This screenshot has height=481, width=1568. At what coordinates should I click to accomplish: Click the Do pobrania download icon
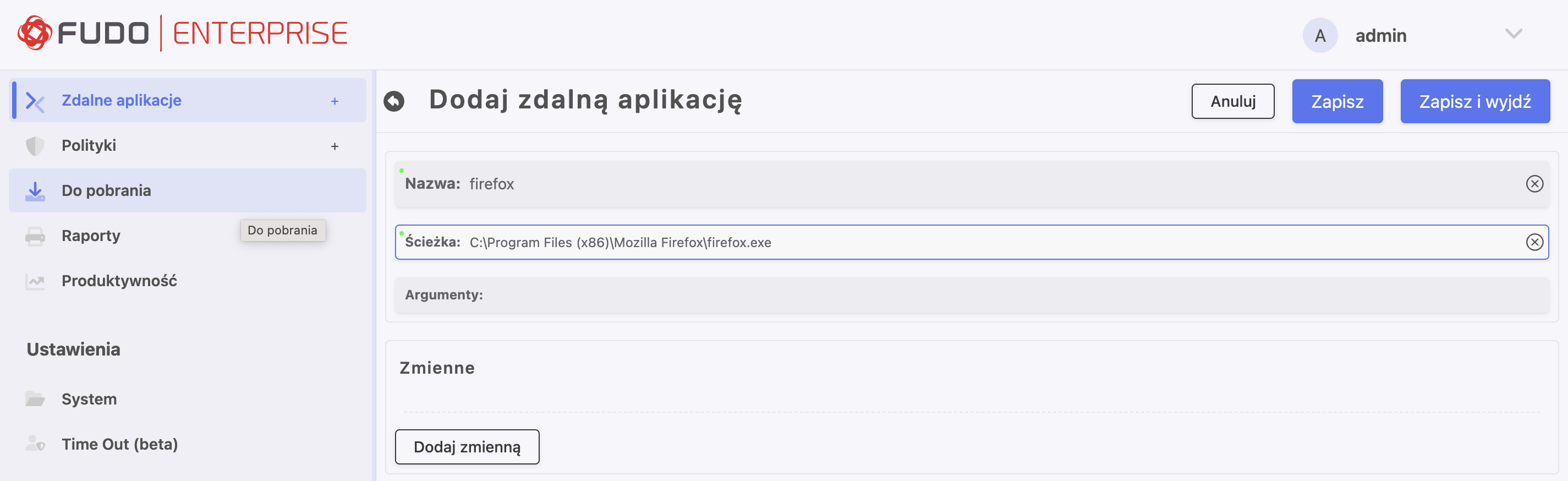(x=35, y=191)
